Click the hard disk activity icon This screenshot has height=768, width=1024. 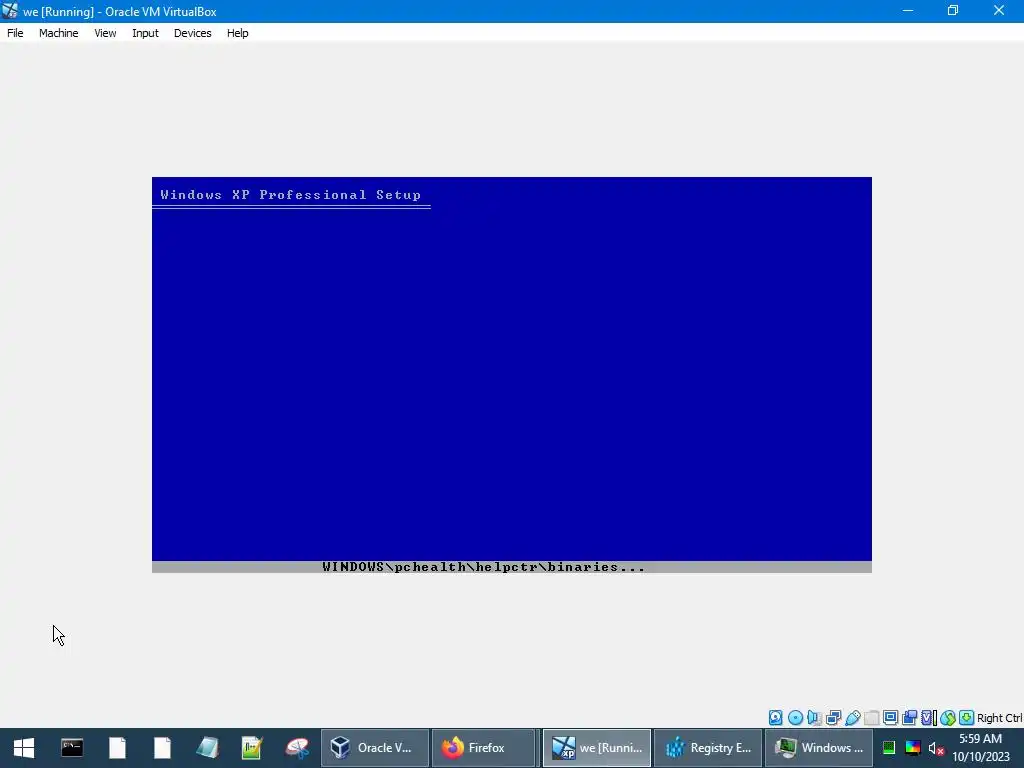pos(775,718)
